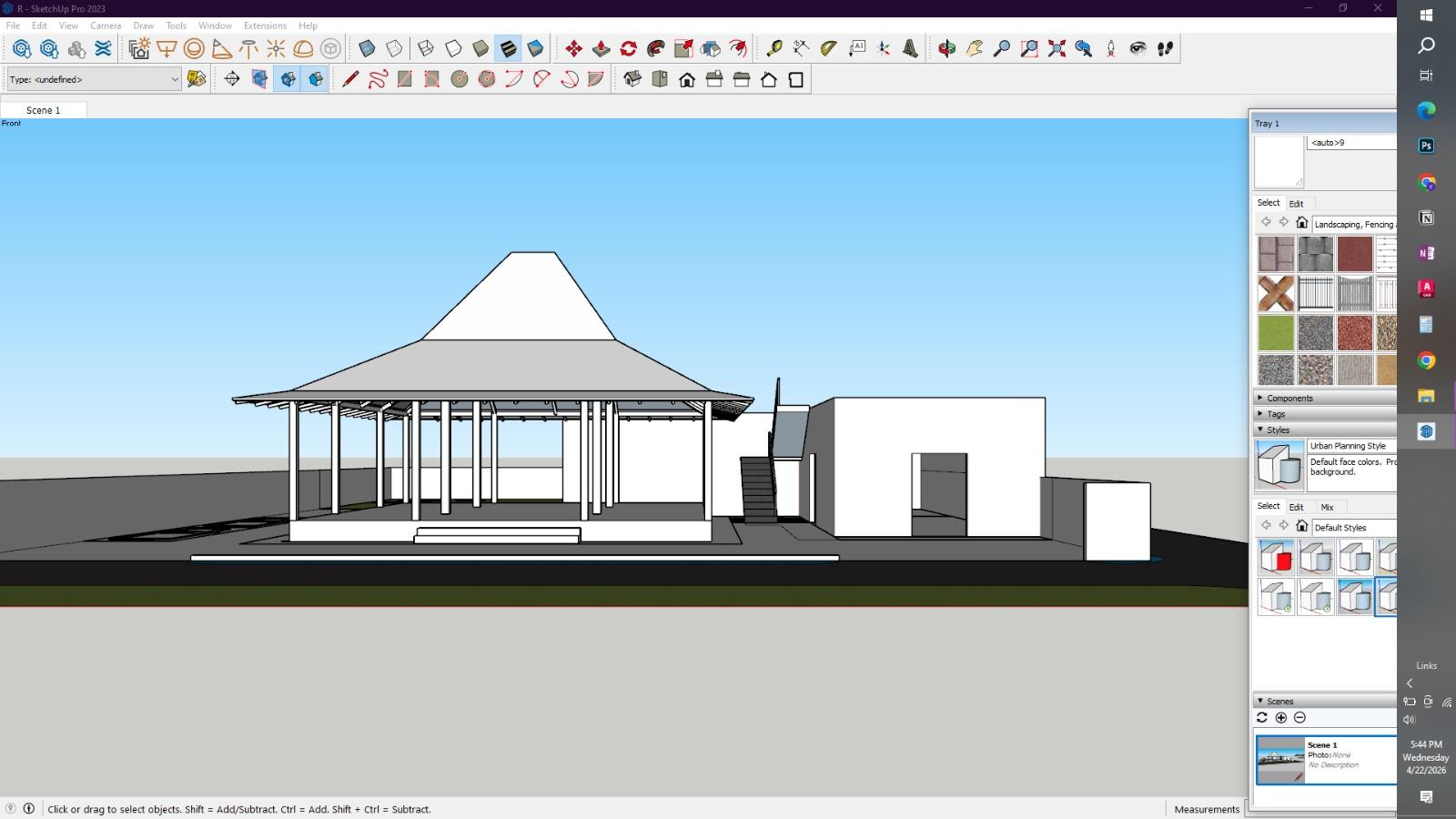Toggle Monochrome face style
Image resolution: width=1456 pixels, height=819 pixels.
[x=536, y=49]
